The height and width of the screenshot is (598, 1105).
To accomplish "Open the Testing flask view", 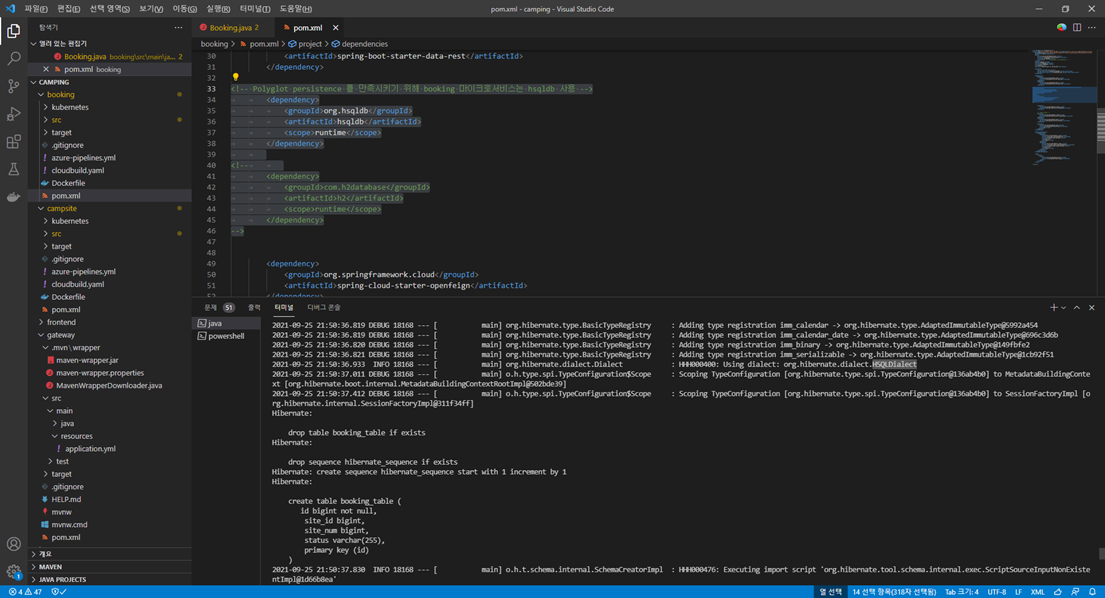I will pyautogui.click(x=13, y=169).
